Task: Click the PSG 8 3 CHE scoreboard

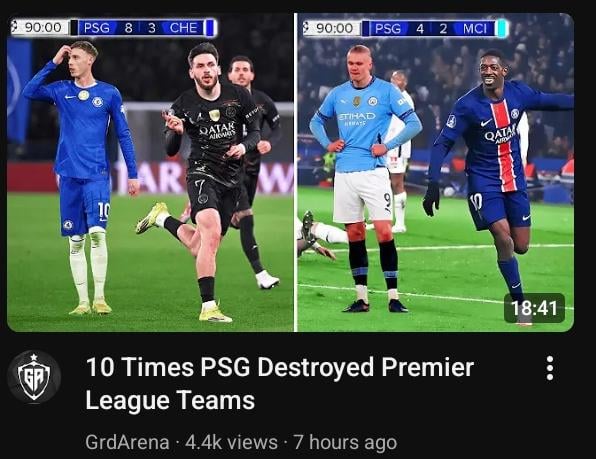Action: click(144, 28)
